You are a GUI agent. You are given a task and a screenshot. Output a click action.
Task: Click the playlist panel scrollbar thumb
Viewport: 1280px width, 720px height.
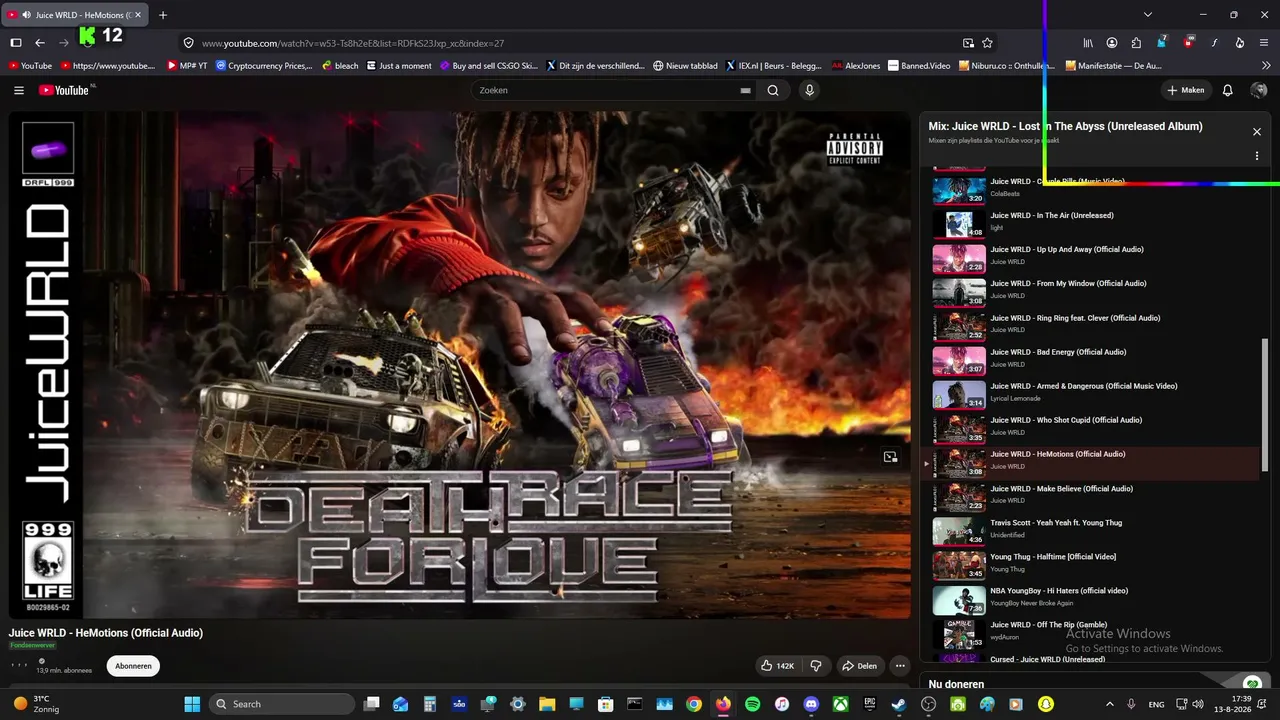coord(1265,405)
